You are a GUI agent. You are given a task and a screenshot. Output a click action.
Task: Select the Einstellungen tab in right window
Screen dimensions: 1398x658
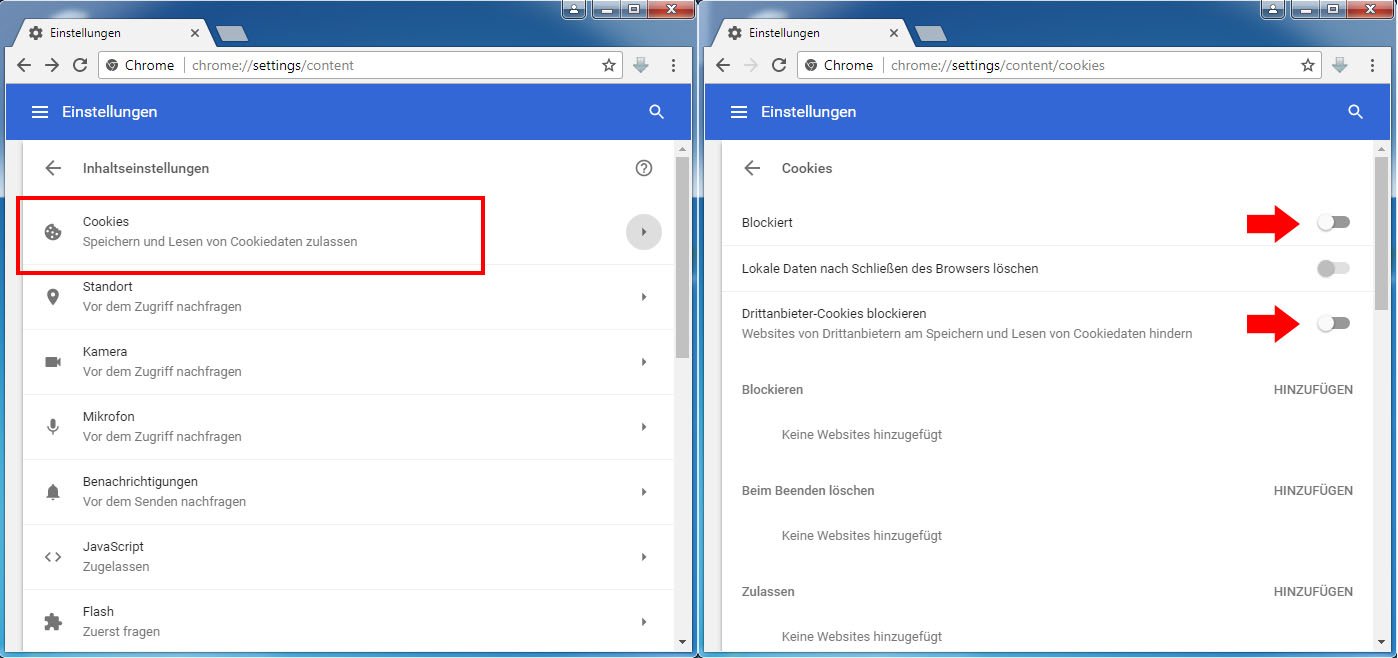[812, 33]
